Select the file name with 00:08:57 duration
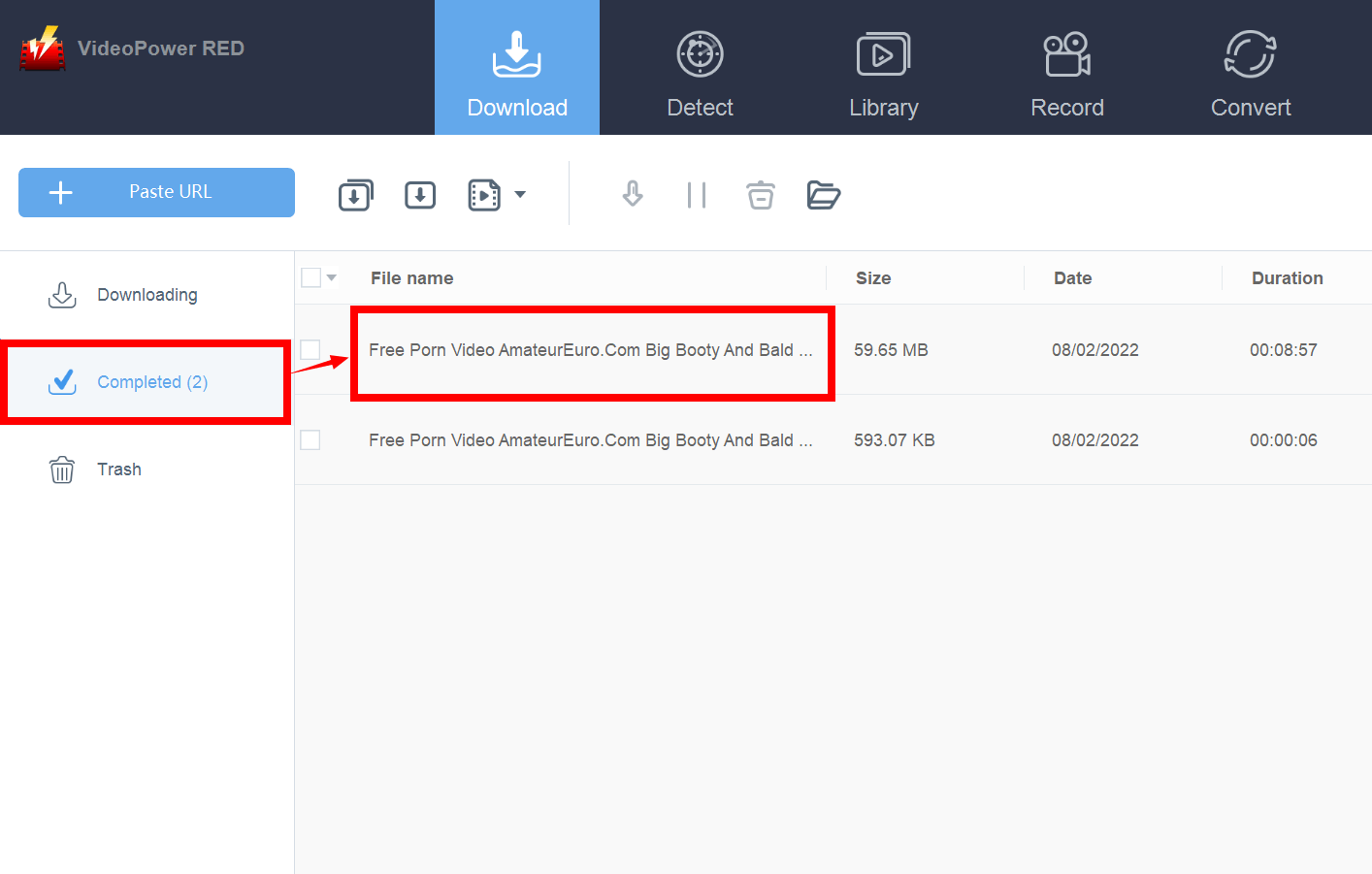Screen dimensions: 1372x874 pos(591,350)
